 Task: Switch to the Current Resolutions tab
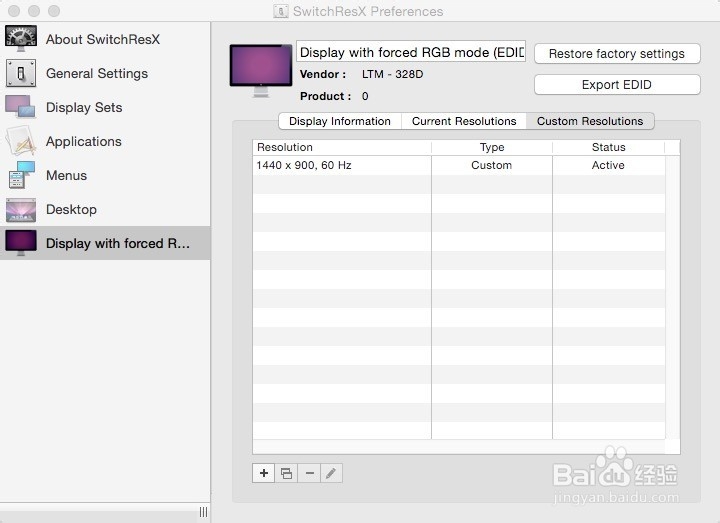click(x=464, y=121)
